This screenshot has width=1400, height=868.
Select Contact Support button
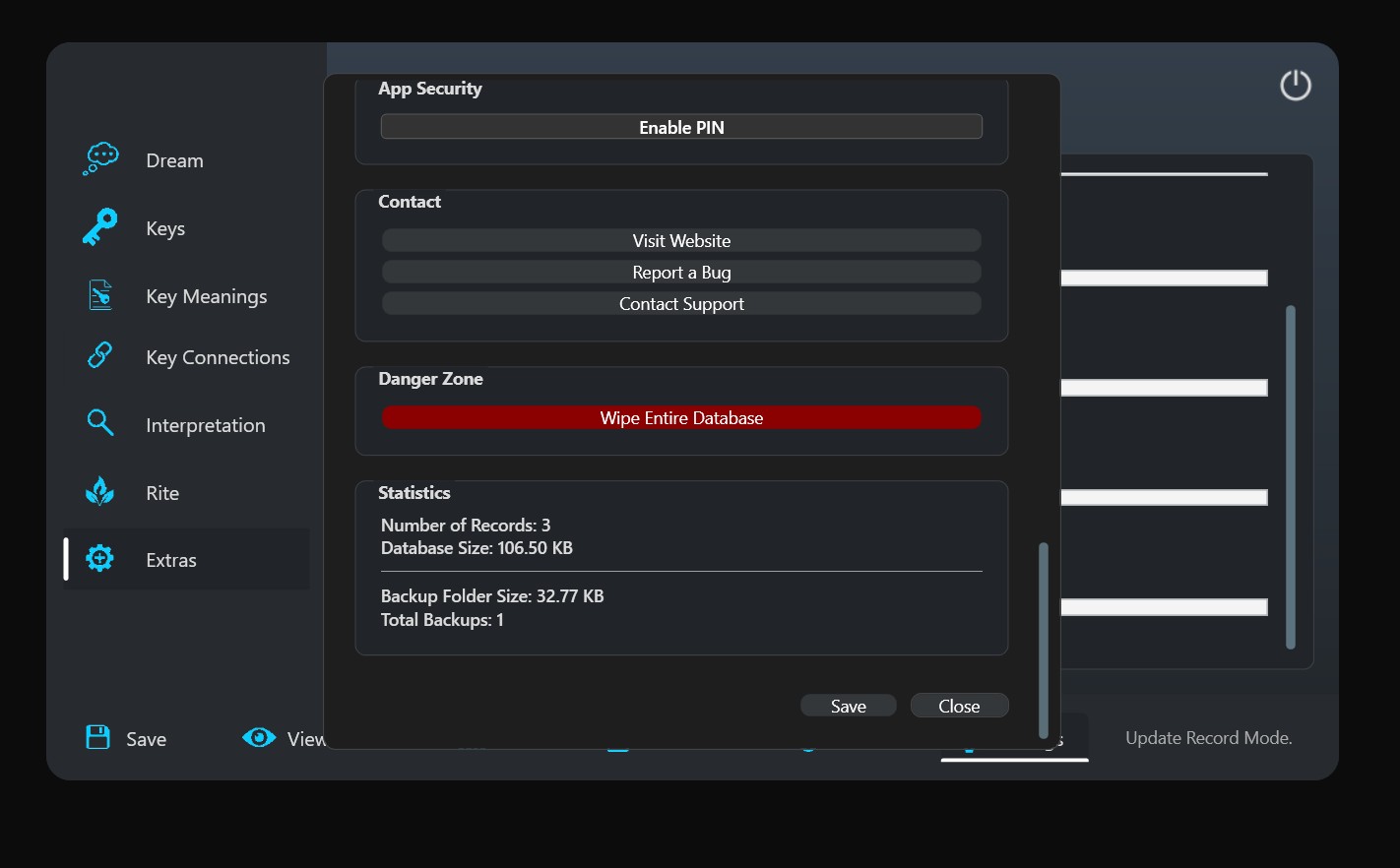tap(681, 304)
